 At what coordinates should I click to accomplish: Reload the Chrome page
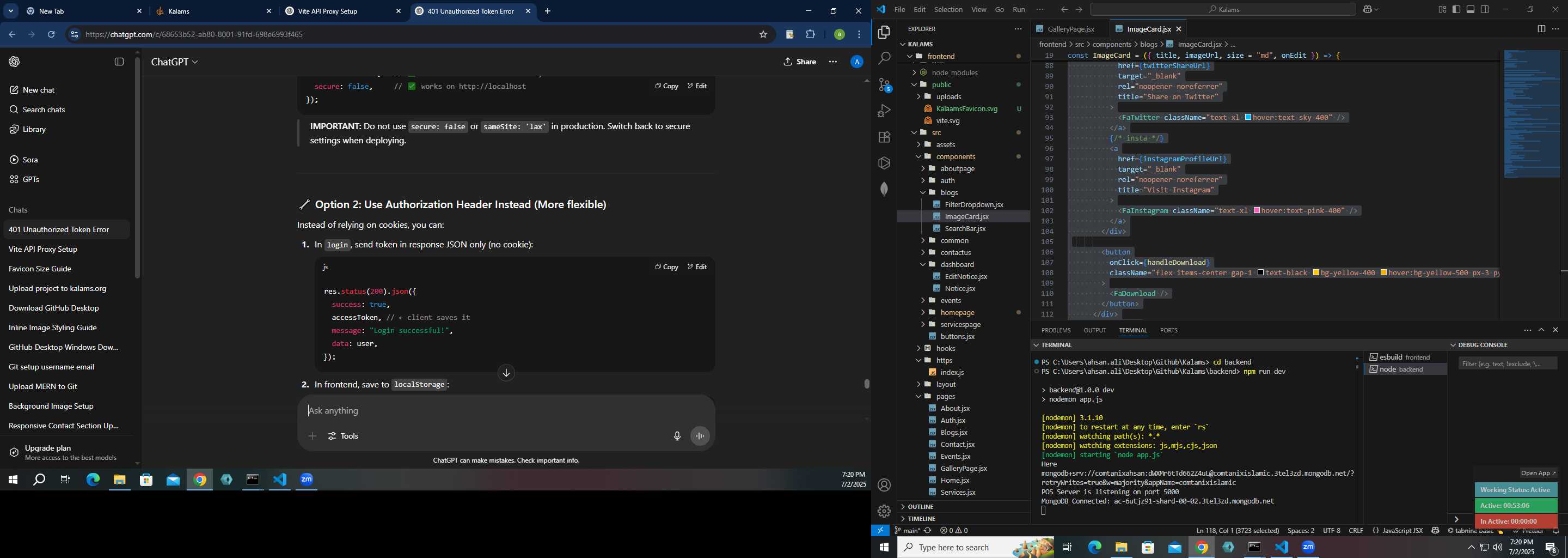coord(51,35)
